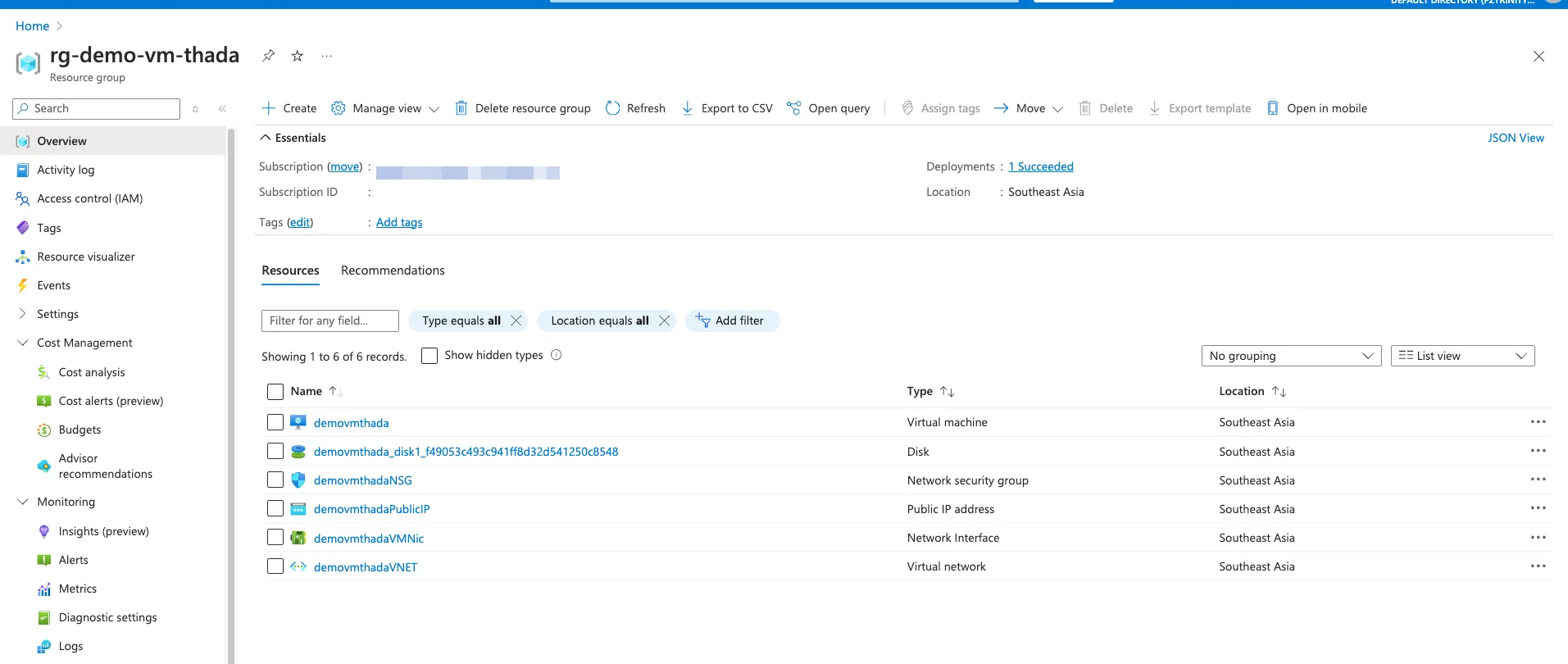
Task: Check the box for demovmthadaVMNic
Action: [275, 537]
